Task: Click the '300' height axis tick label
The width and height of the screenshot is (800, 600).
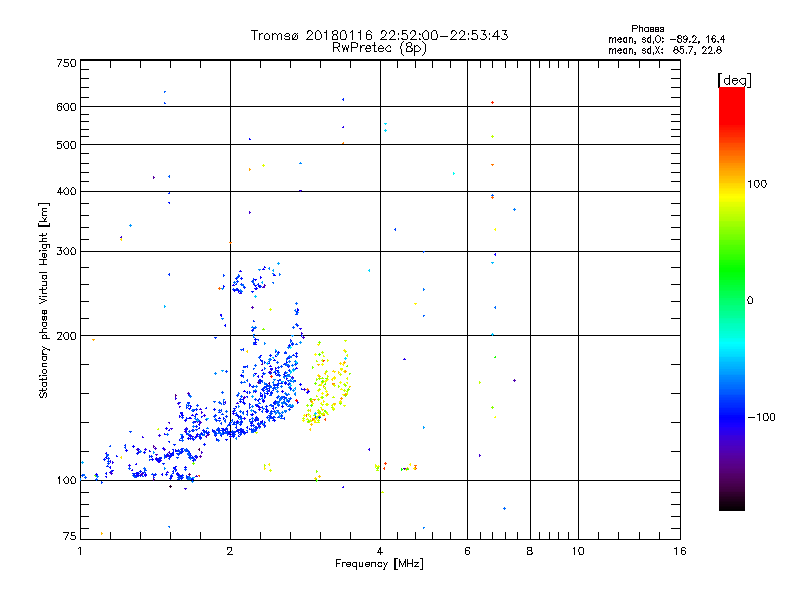Action: [66, 252]
